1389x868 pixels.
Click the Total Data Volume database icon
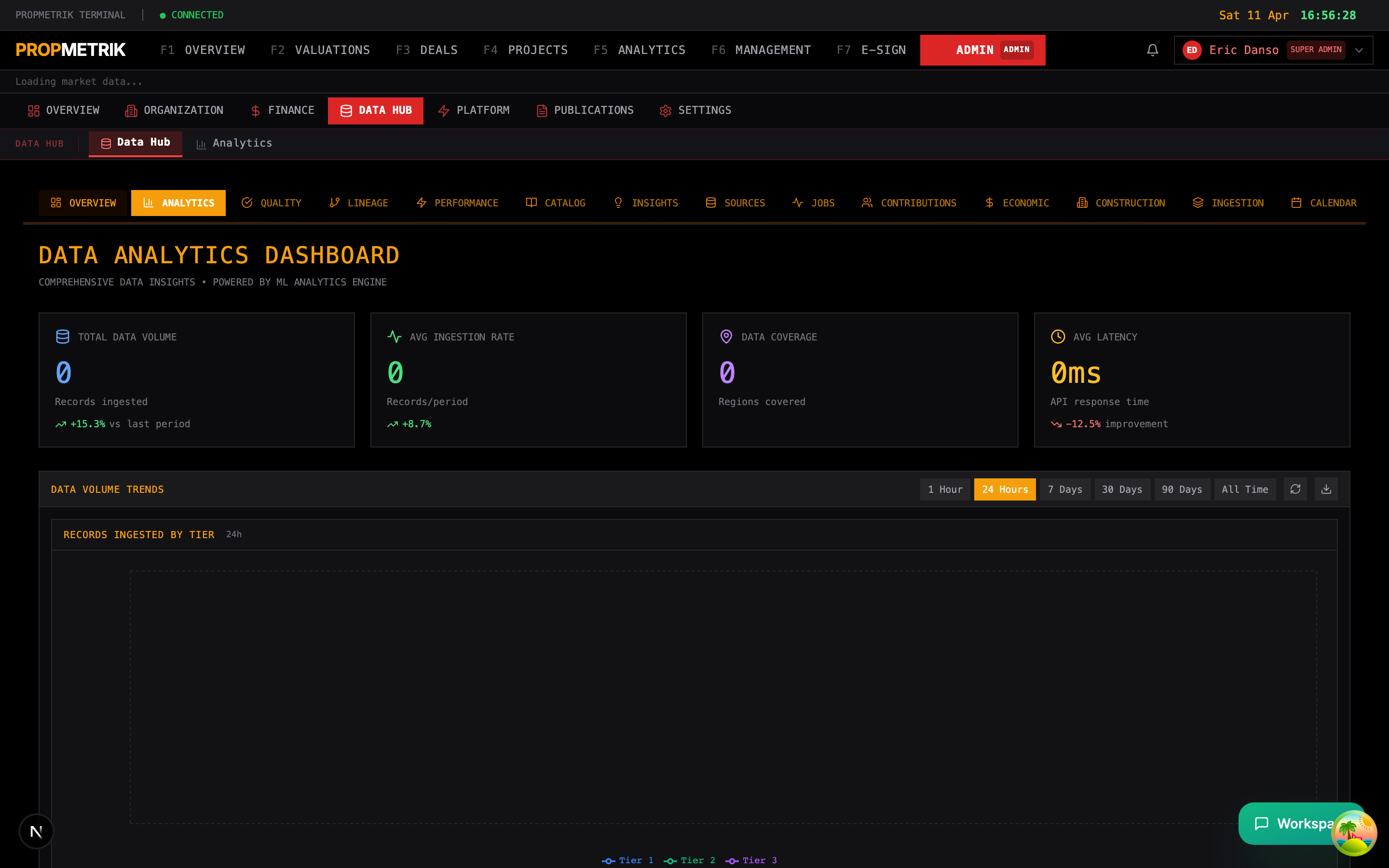click(x=63, y=337)
